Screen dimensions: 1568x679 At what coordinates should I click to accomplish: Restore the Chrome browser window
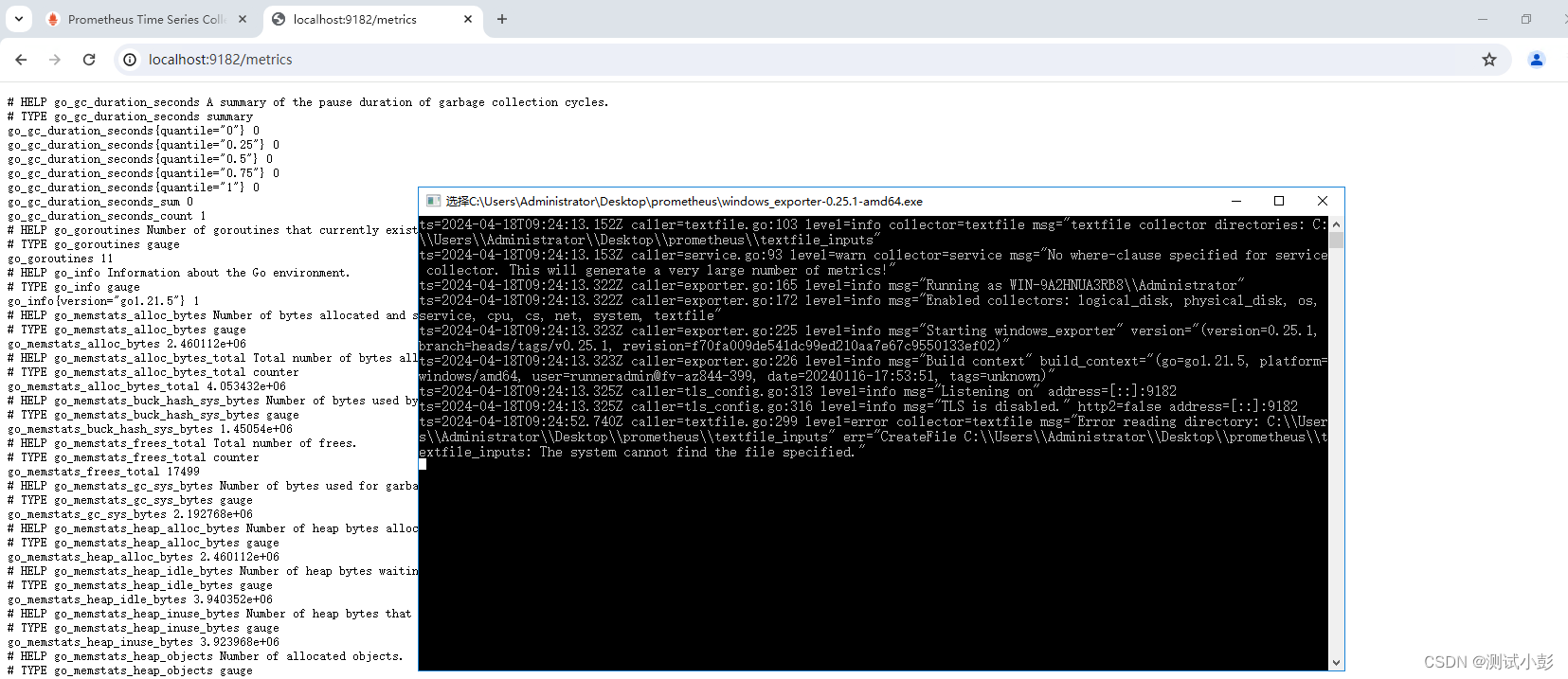(1526, 19)
